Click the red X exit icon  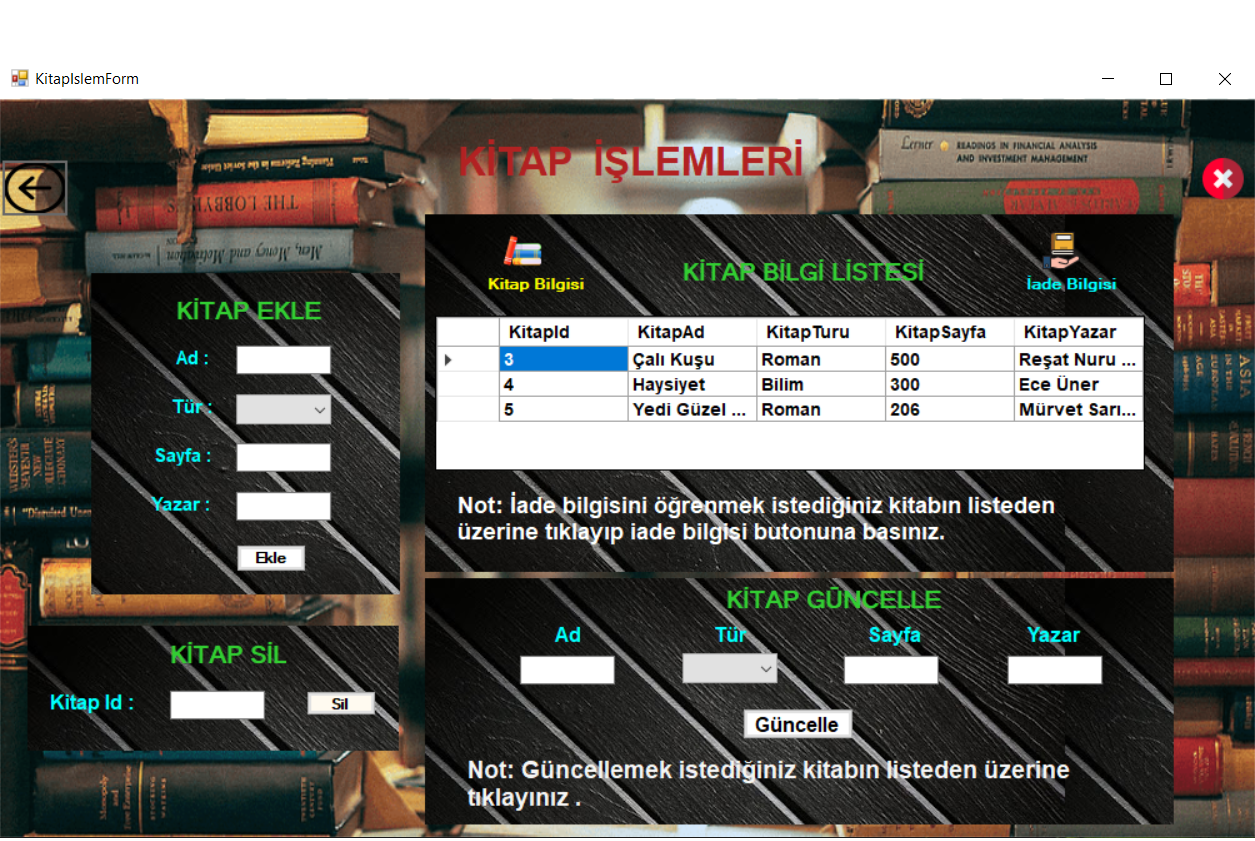click(1222, 179)
